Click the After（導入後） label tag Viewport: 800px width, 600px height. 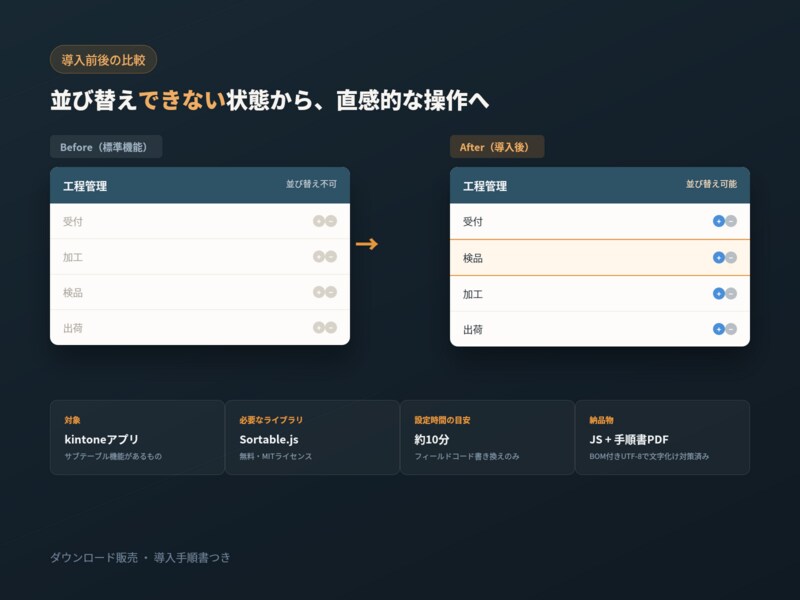[x=497, y=147]
